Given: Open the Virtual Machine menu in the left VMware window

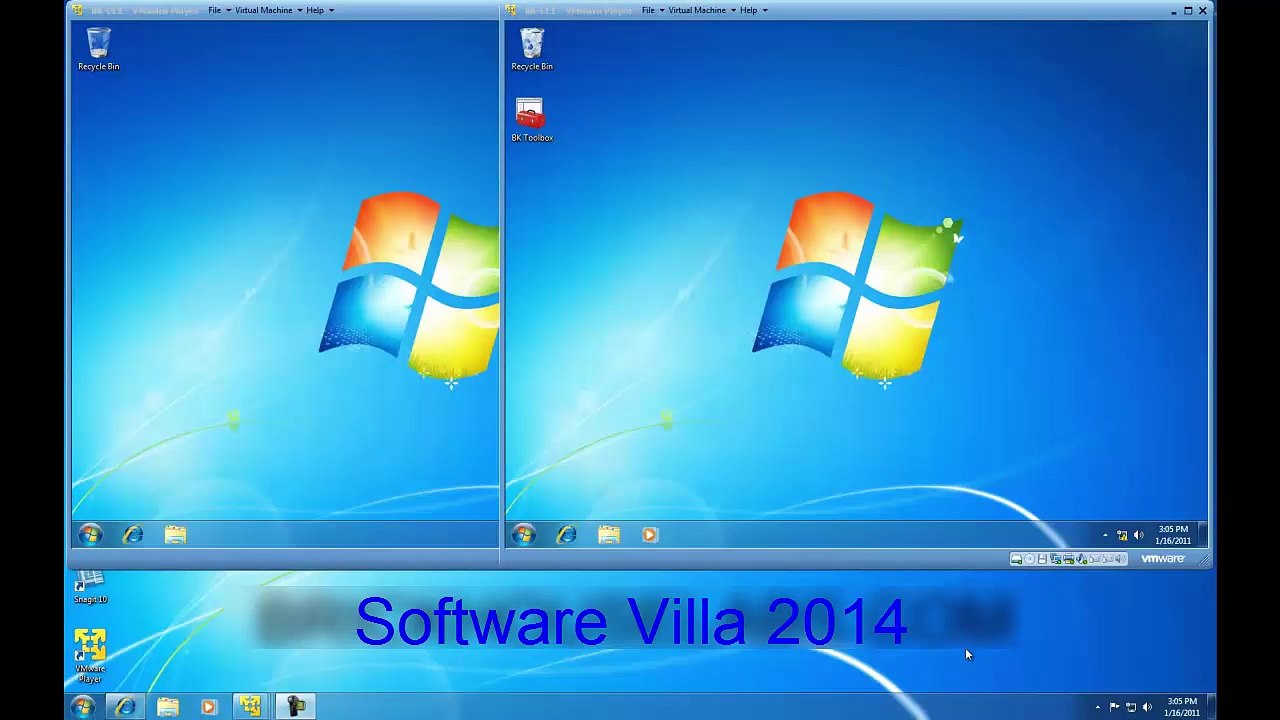Looking at the screenshot, I should 268,10.
